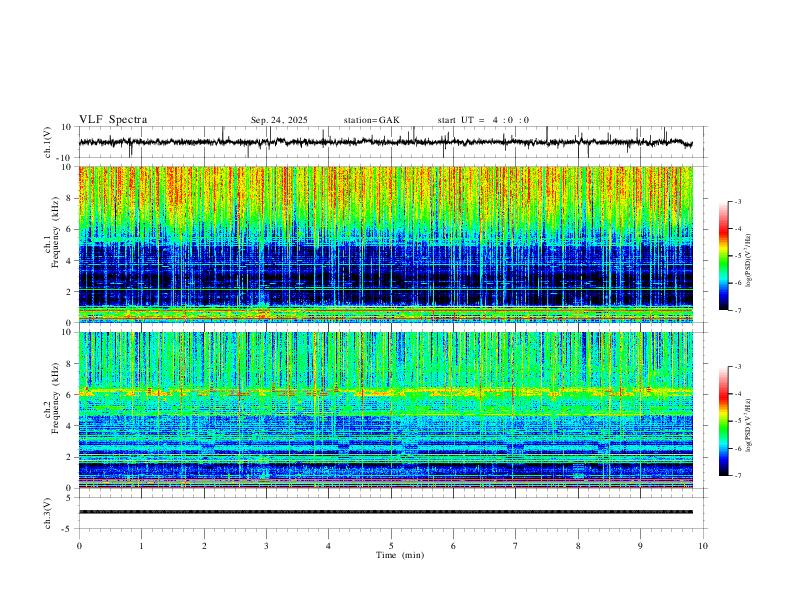Click the "station=GAK" header label

point(372,120)
